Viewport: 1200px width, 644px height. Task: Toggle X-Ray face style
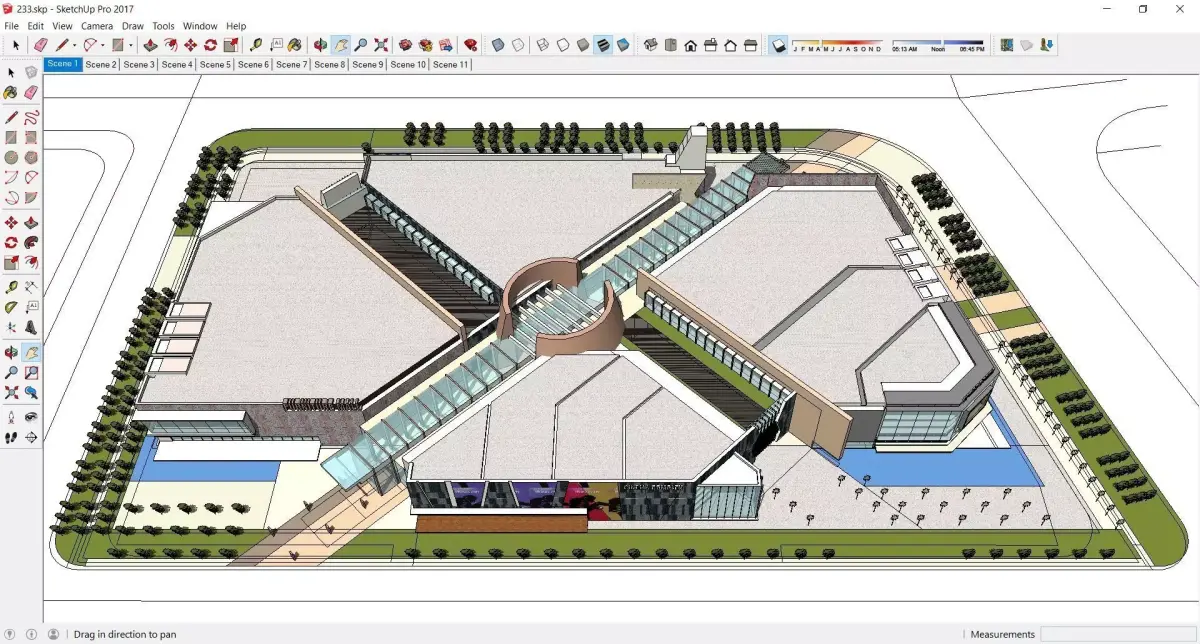point(497,45)
